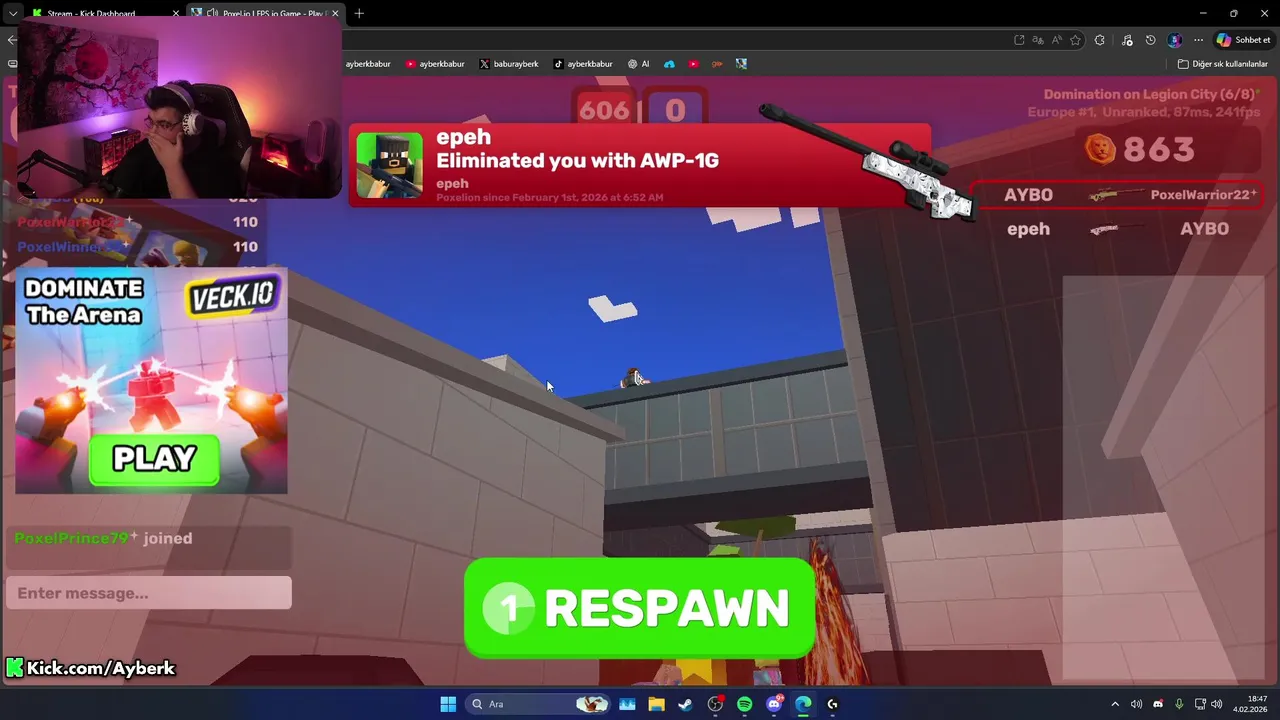Open the VECK.IO logo in the ad

(231, 296)
